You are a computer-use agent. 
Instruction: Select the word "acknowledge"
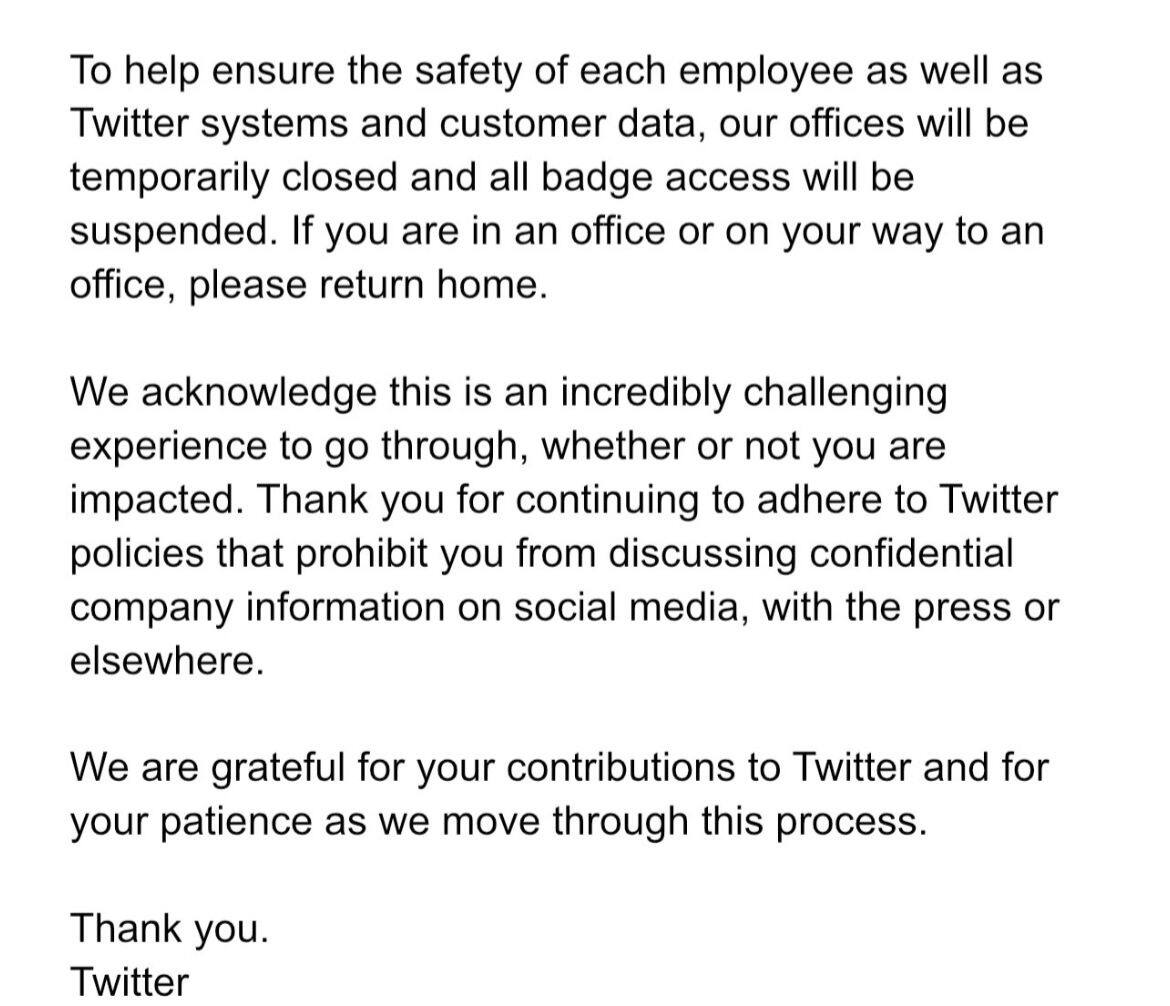(259, 392)
